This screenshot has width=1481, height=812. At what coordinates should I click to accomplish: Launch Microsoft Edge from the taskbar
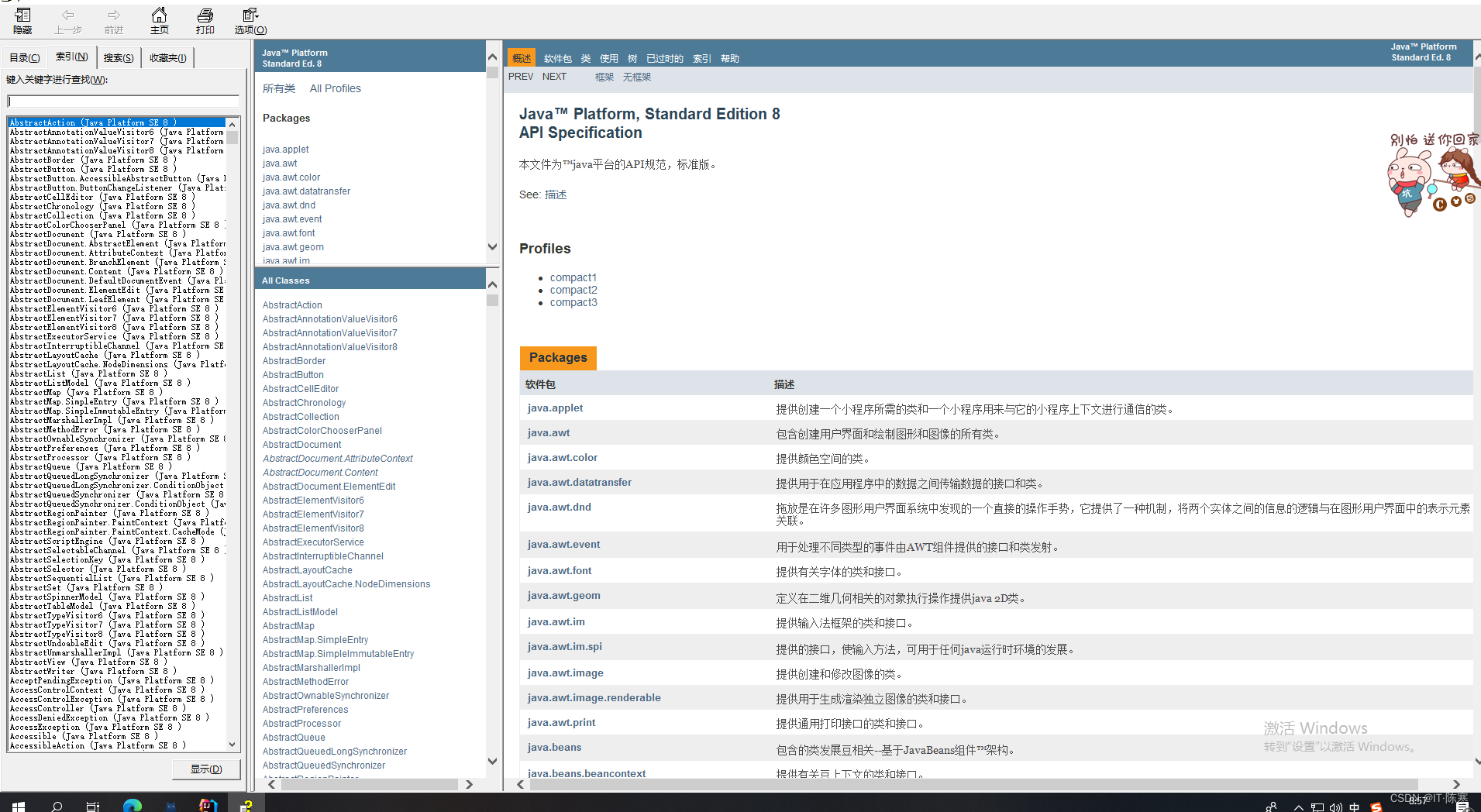pyautogui.click(x=133, y=806)
